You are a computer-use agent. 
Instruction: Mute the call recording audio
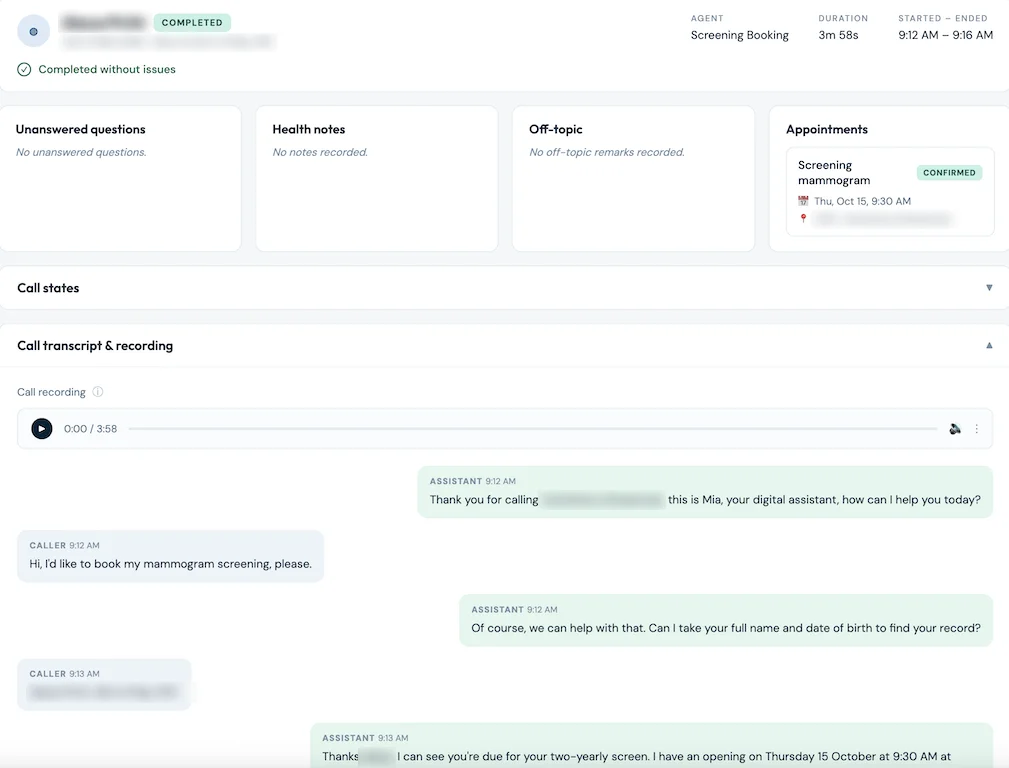tap(955, 429)
